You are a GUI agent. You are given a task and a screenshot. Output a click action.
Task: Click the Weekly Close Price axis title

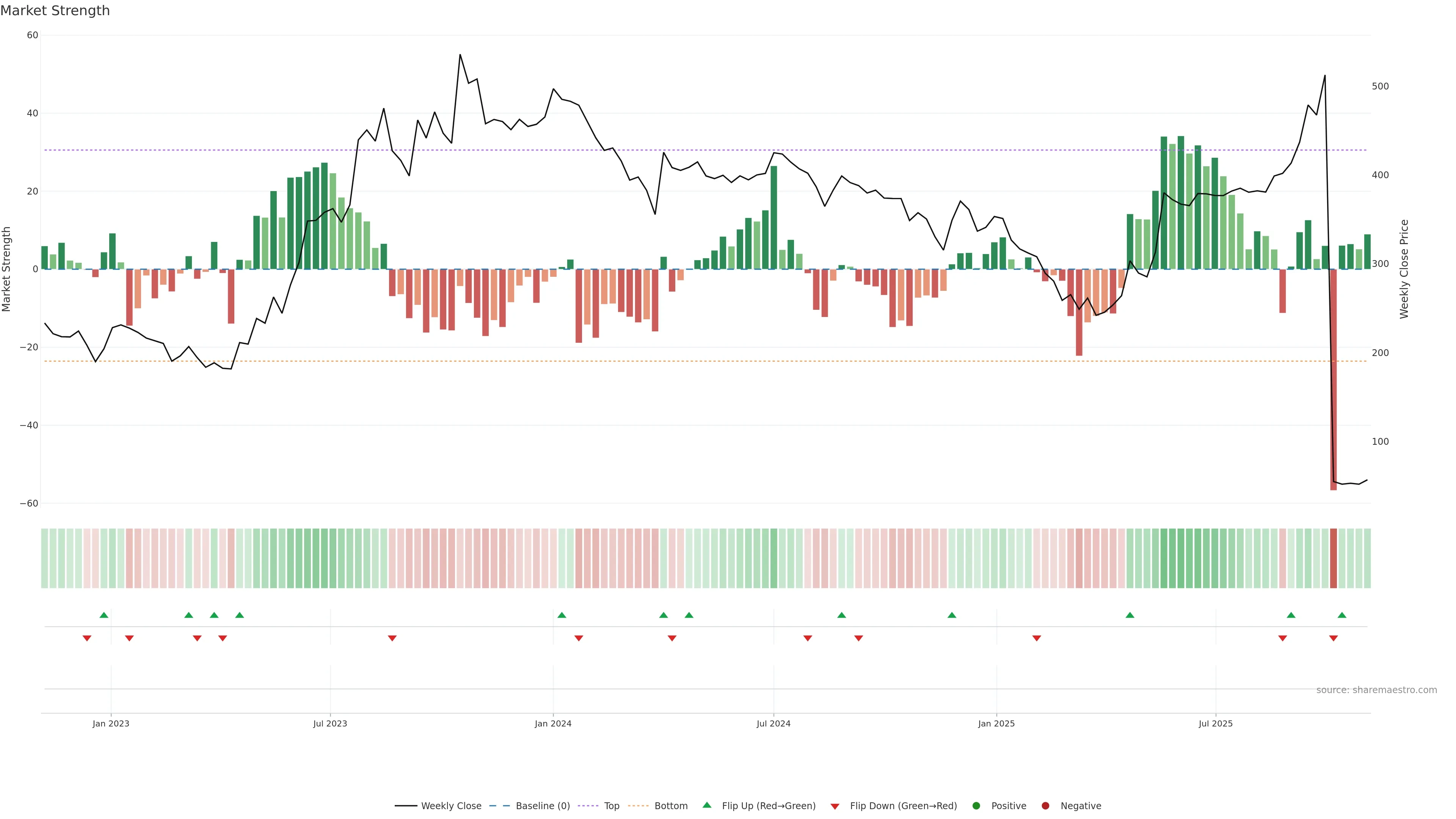click(1404, 269)
